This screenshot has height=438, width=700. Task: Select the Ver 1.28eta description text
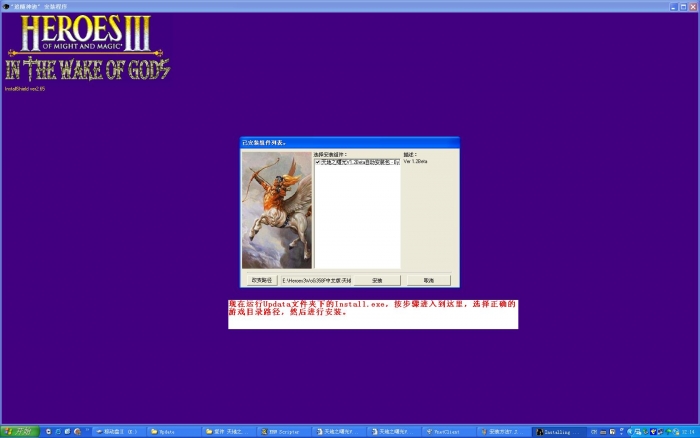point(415,161)
